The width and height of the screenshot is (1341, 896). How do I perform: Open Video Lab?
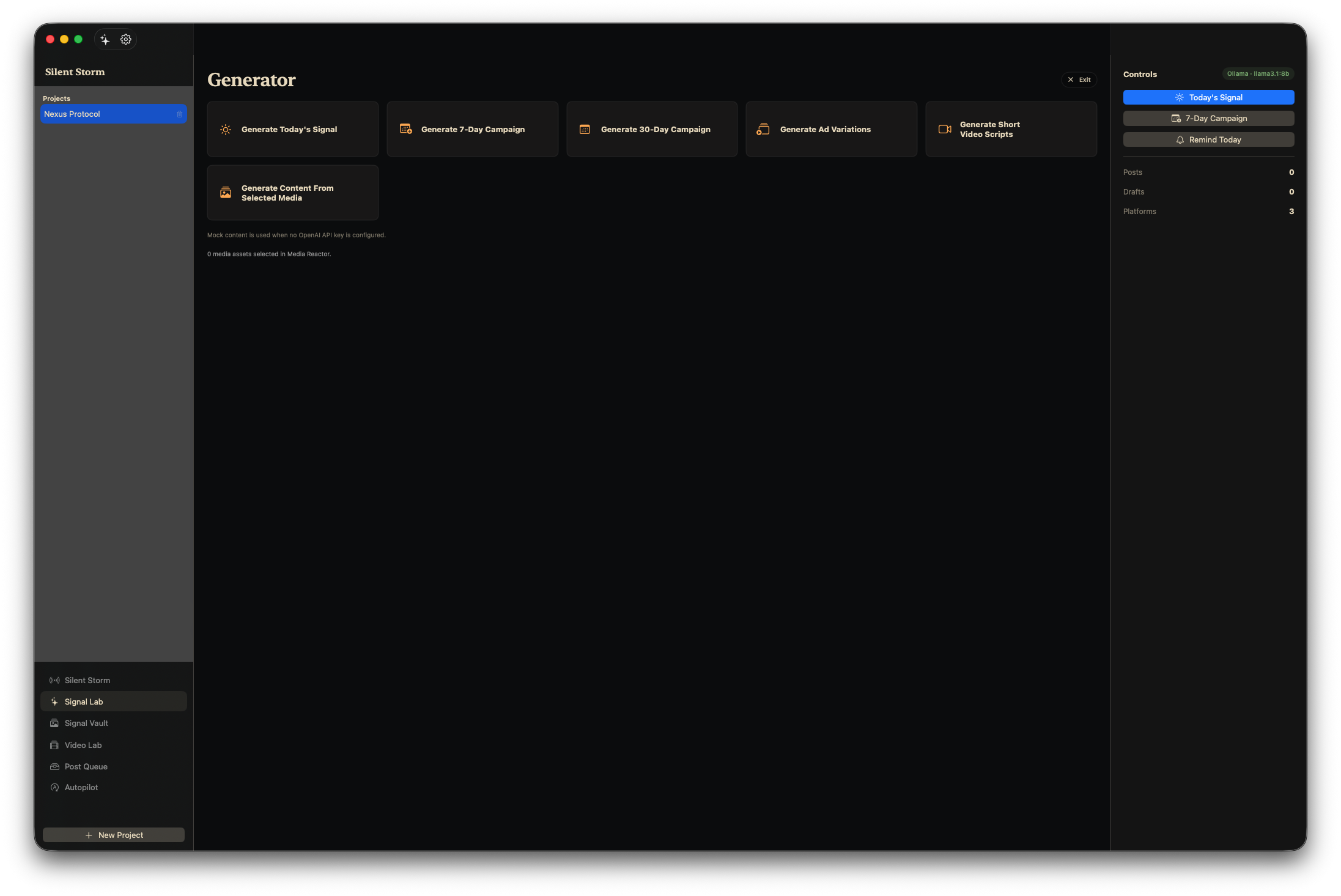(114, 746)
